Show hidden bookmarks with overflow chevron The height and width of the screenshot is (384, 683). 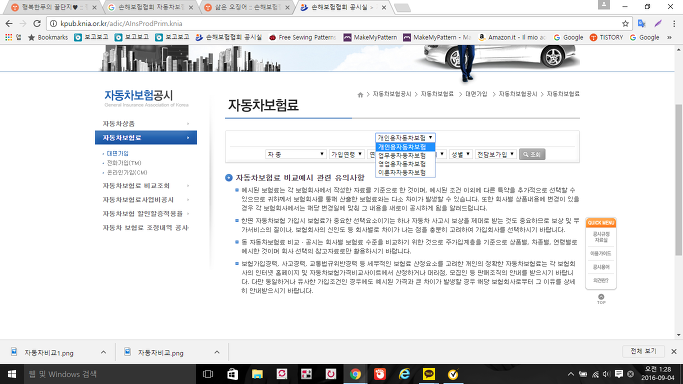coord(669,37)
